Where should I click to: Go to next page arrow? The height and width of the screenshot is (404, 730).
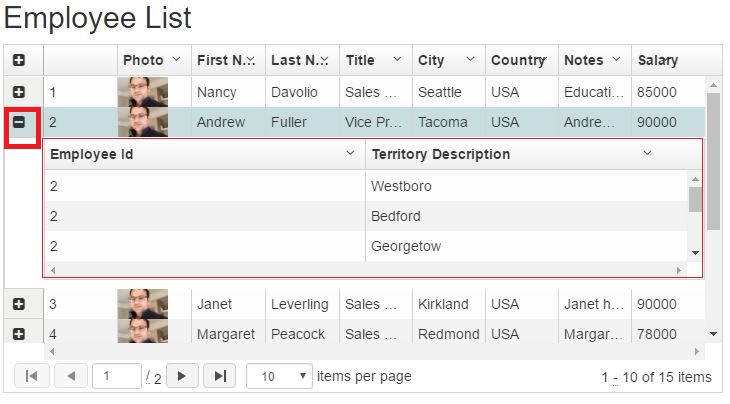click(x=181, y=376)
